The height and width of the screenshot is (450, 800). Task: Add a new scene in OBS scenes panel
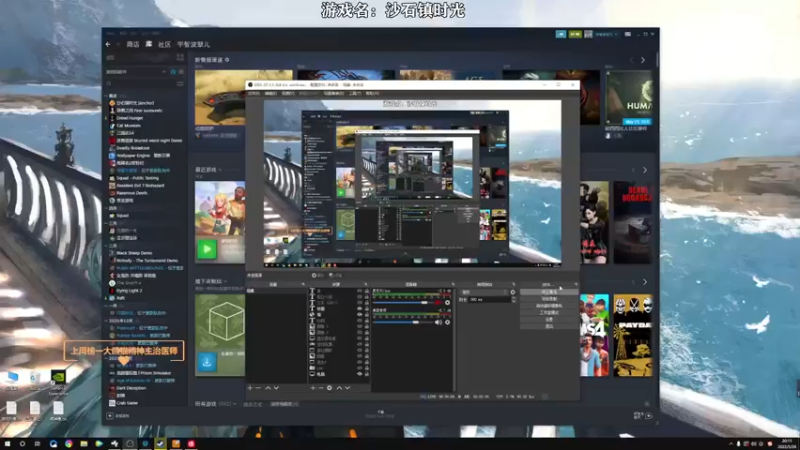[250, 388]
